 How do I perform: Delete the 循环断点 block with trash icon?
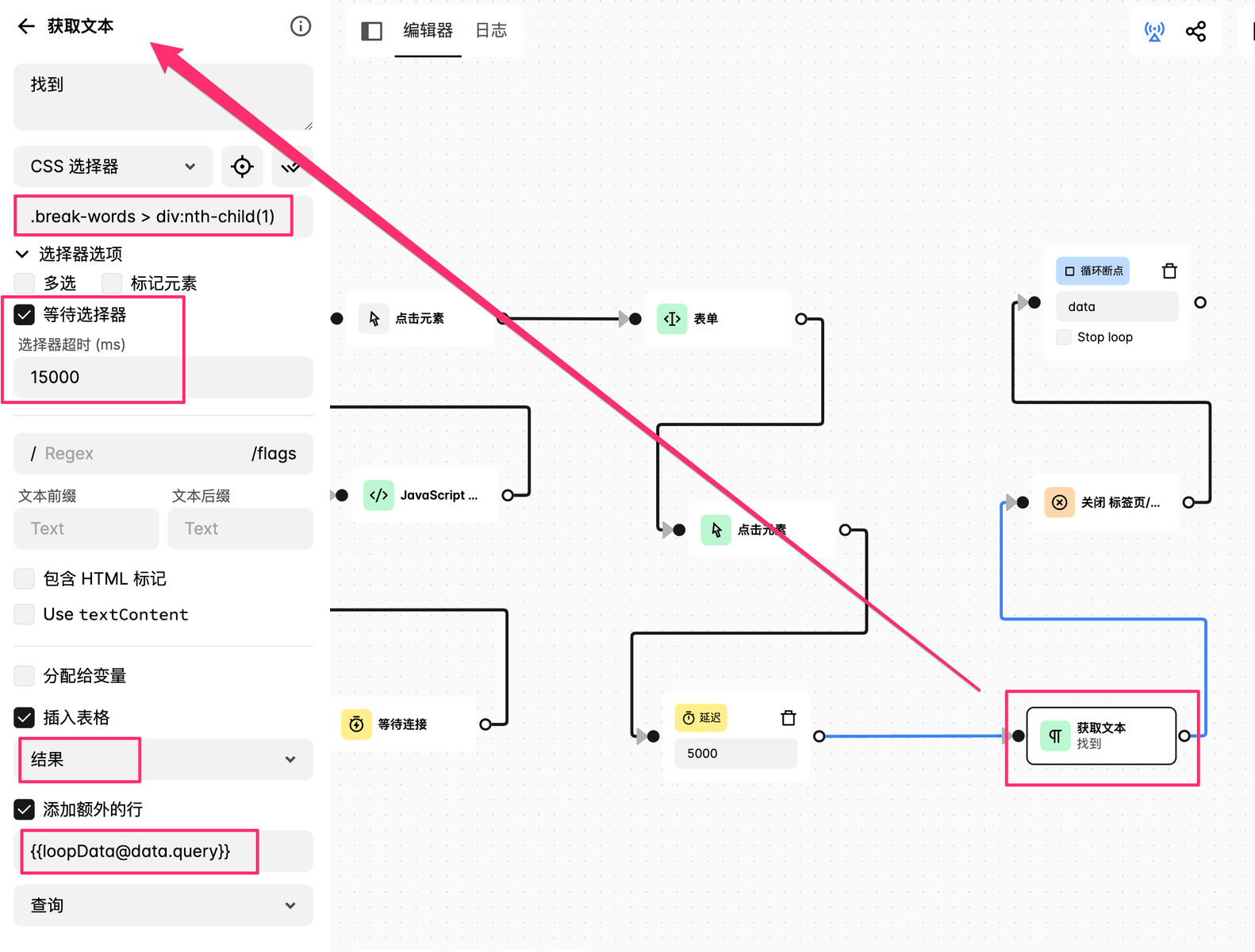1169,271
